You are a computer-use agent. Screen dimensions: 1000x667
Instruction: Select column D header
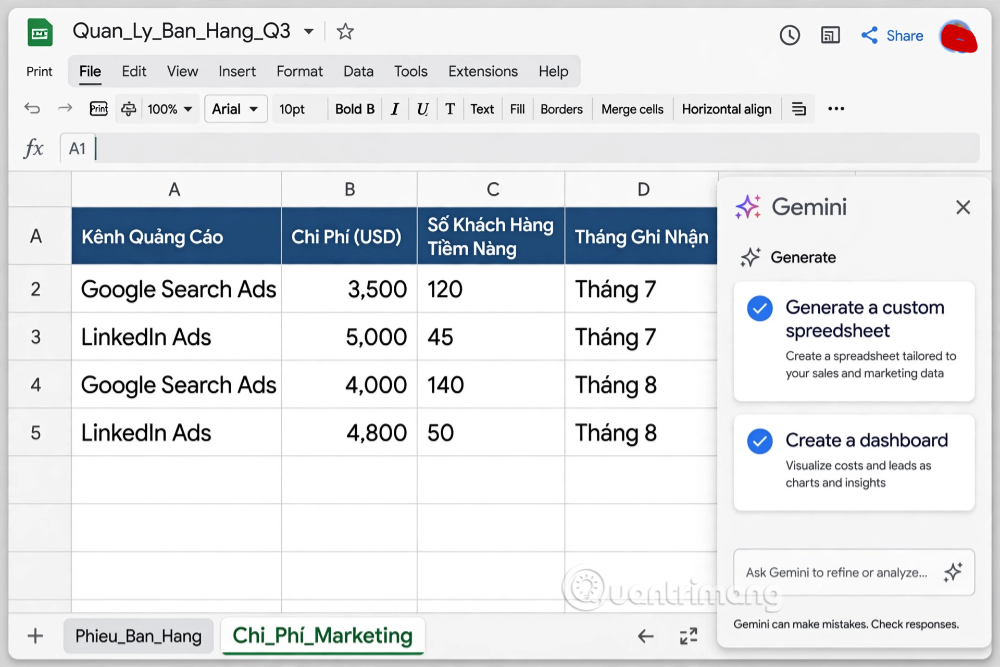(x=642, y=189)
